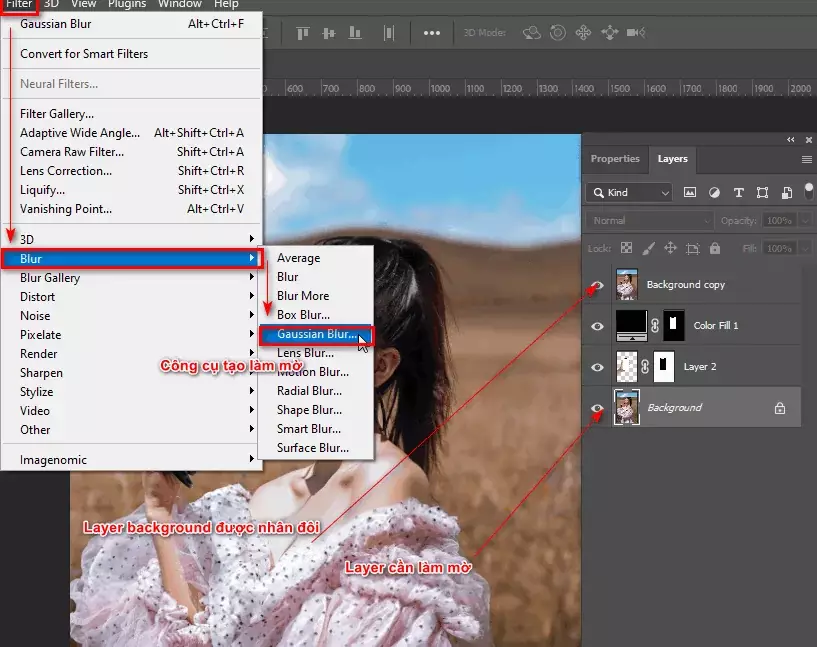
Task: Select the adjustment layers filter icon
Action: point(714,192)
